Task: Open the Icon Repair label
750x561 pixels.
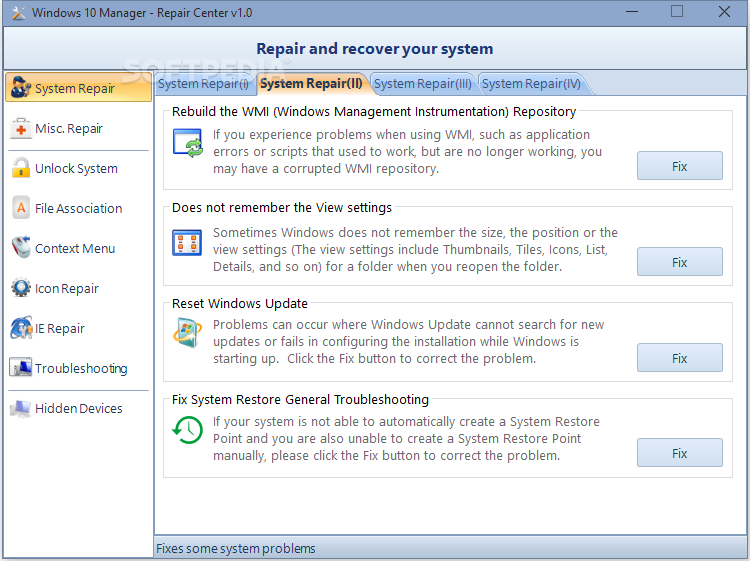Action: pos(67,289)
